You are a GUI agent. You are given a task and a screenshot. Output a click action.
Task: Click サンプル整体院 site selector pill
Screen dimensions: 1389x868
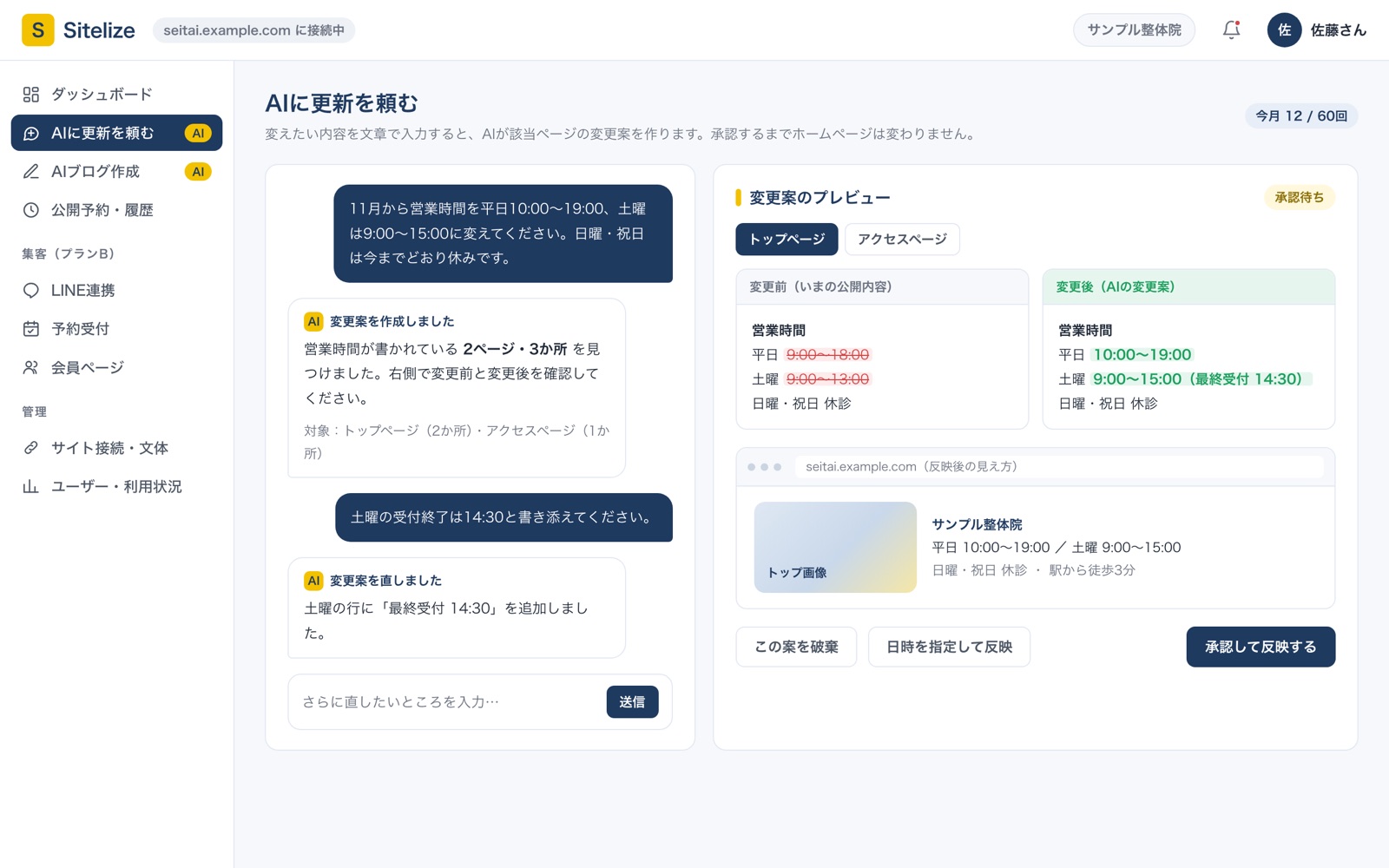coord(1134,30)
